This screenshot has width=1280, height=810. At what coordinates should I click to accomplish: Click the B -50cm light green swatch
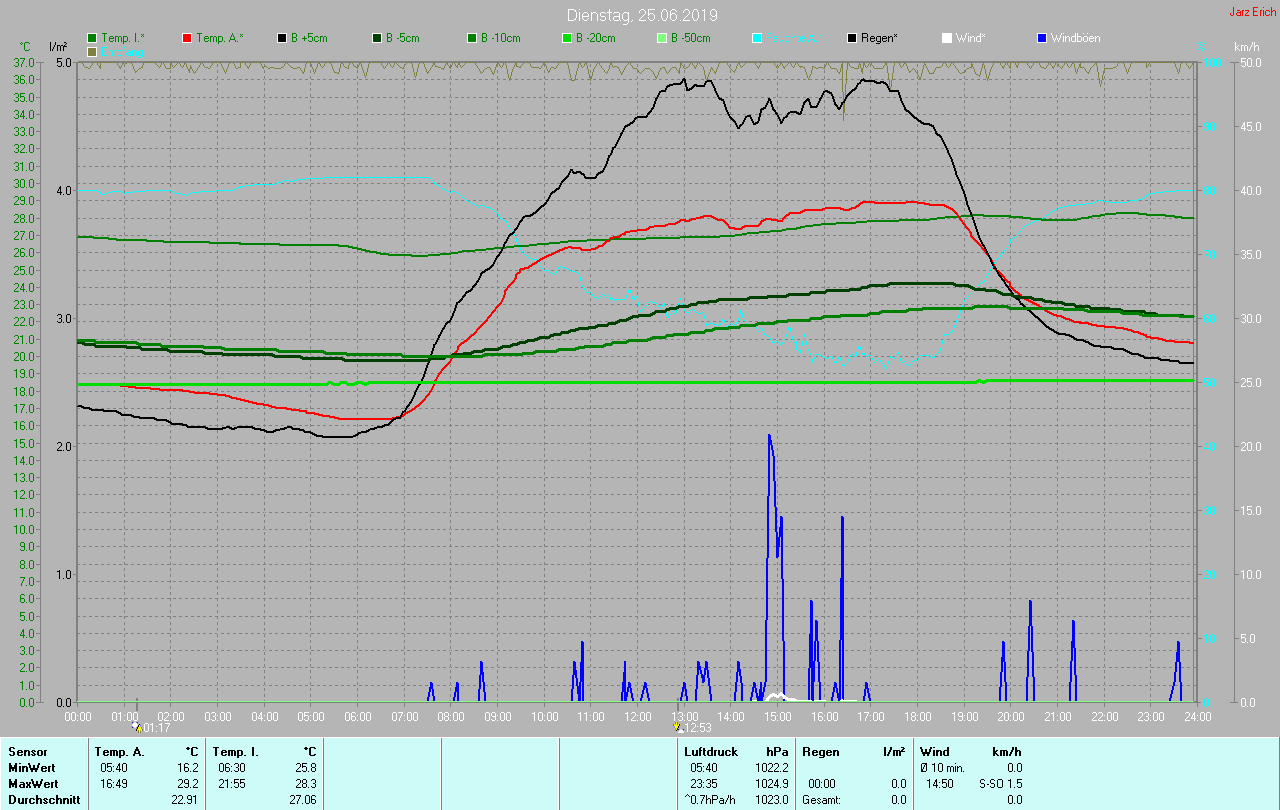(662, 38)
